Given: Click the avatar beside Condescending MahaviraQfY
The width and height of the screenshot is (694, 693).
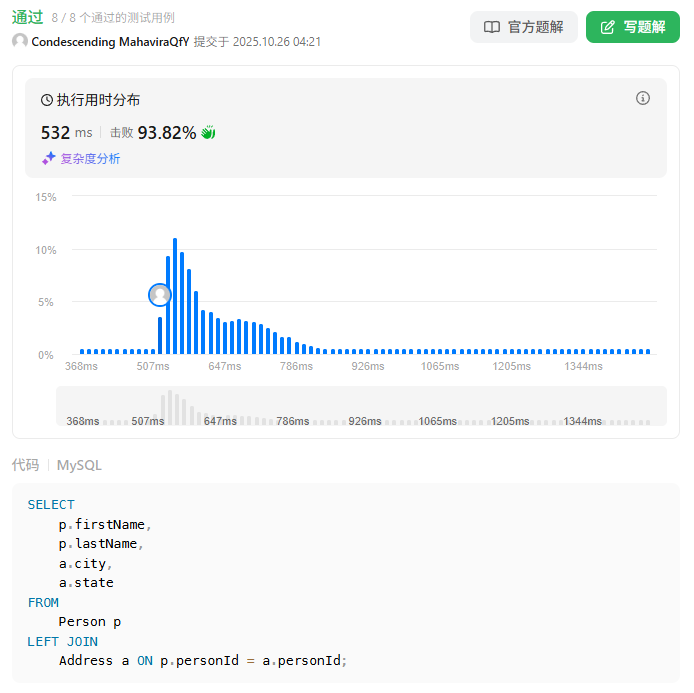Looking at the screenshot, I should (x=20, y=42).
